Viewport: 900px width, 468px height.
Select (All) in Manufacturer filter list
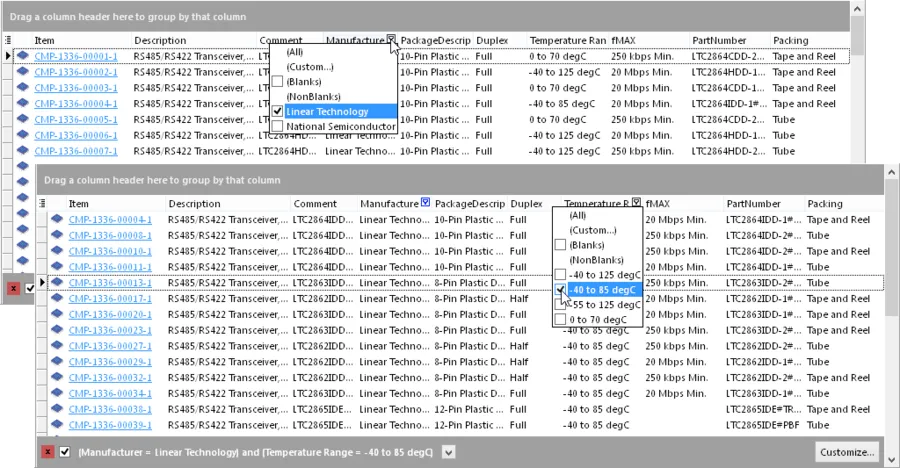coord(294,52)
